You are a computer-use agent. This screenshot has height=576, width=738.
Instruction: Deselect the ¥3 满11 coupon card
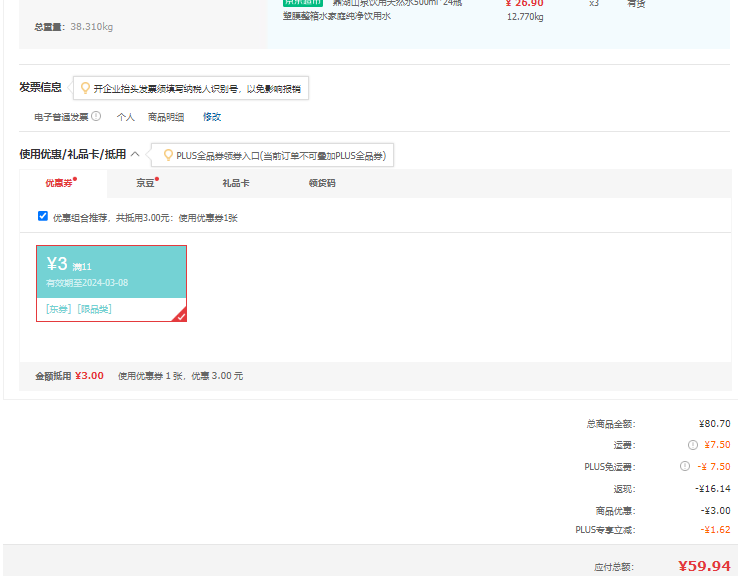click(112, 283)
